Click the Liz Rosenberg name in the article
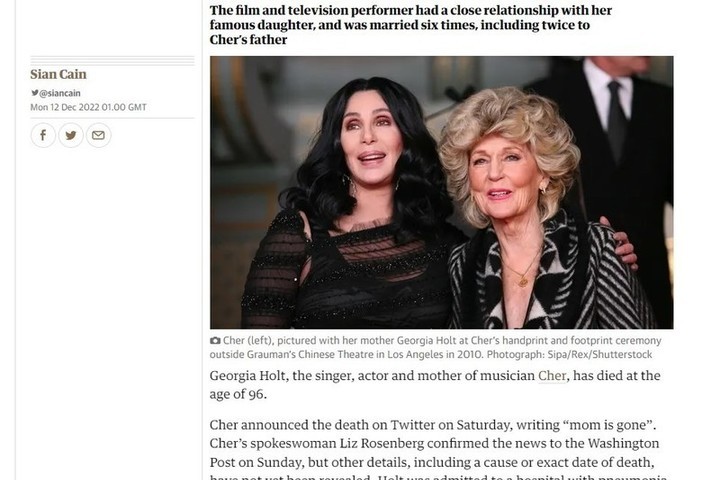Image resolution: width=720 pixels, height=480 pixels. click(x=378, y=444)
